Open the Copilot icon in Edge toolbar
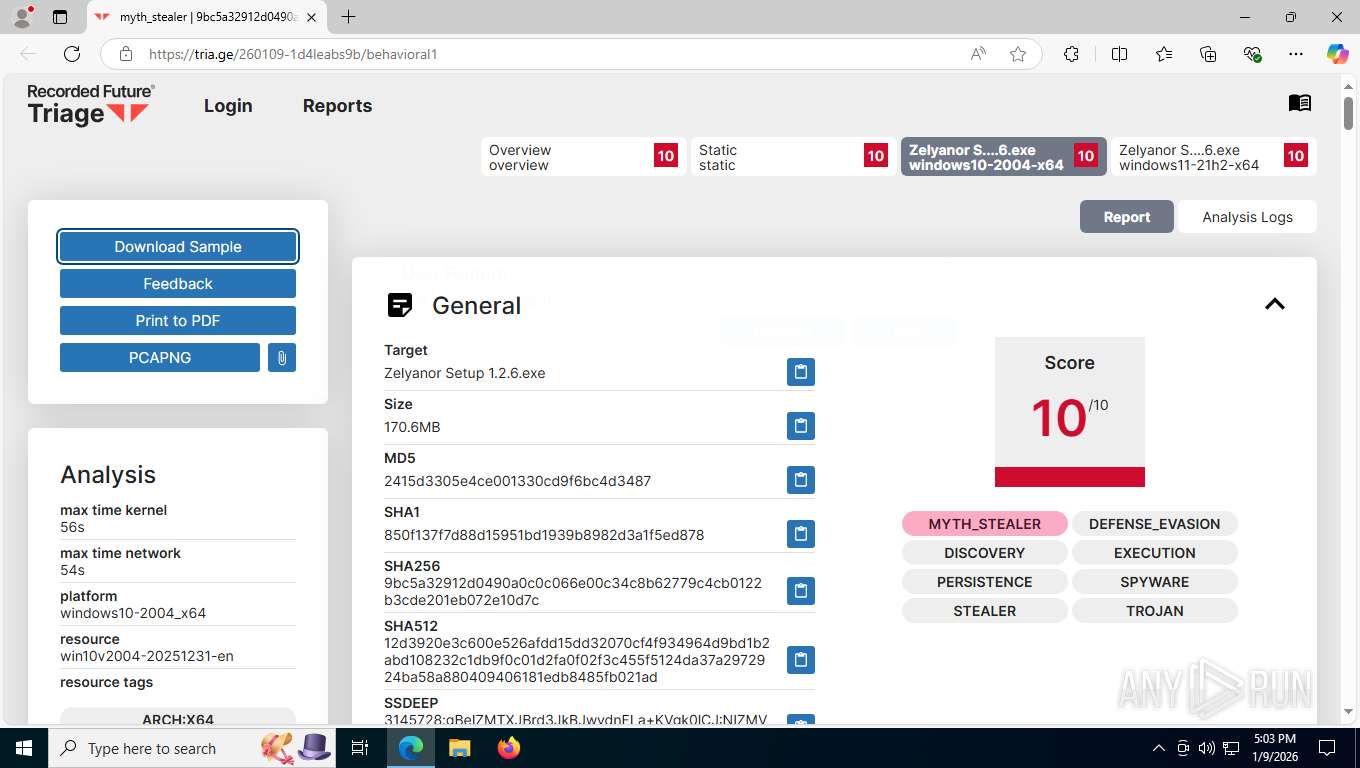 [x=1337, y=54]
